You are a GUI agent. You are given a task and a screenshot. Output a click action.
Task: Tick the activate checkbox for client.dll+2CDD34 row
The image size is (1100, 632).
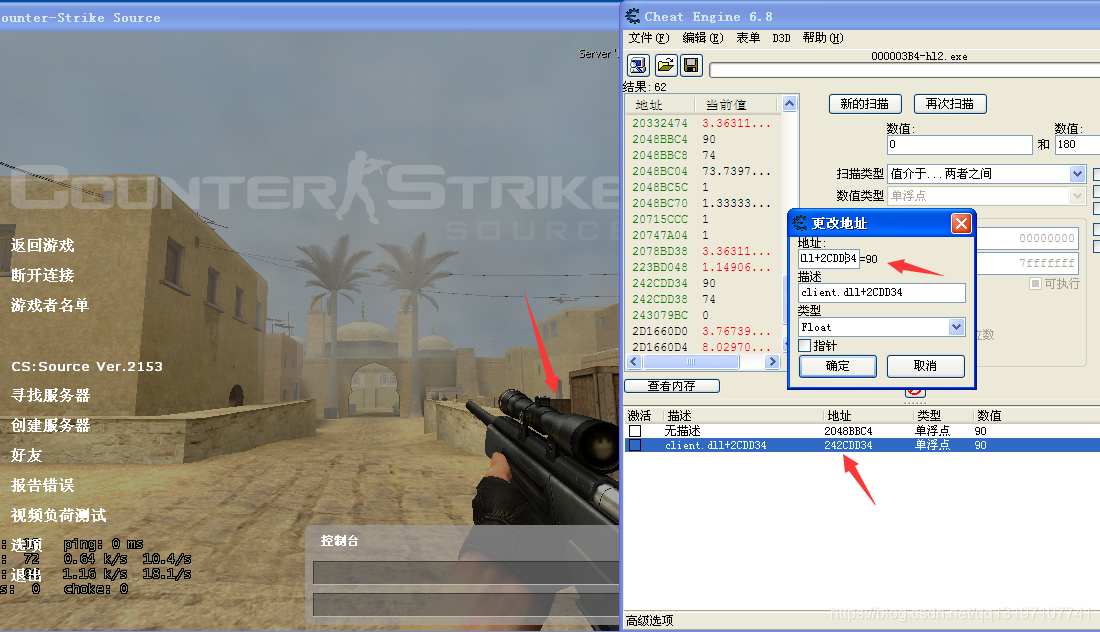(635, 445)
